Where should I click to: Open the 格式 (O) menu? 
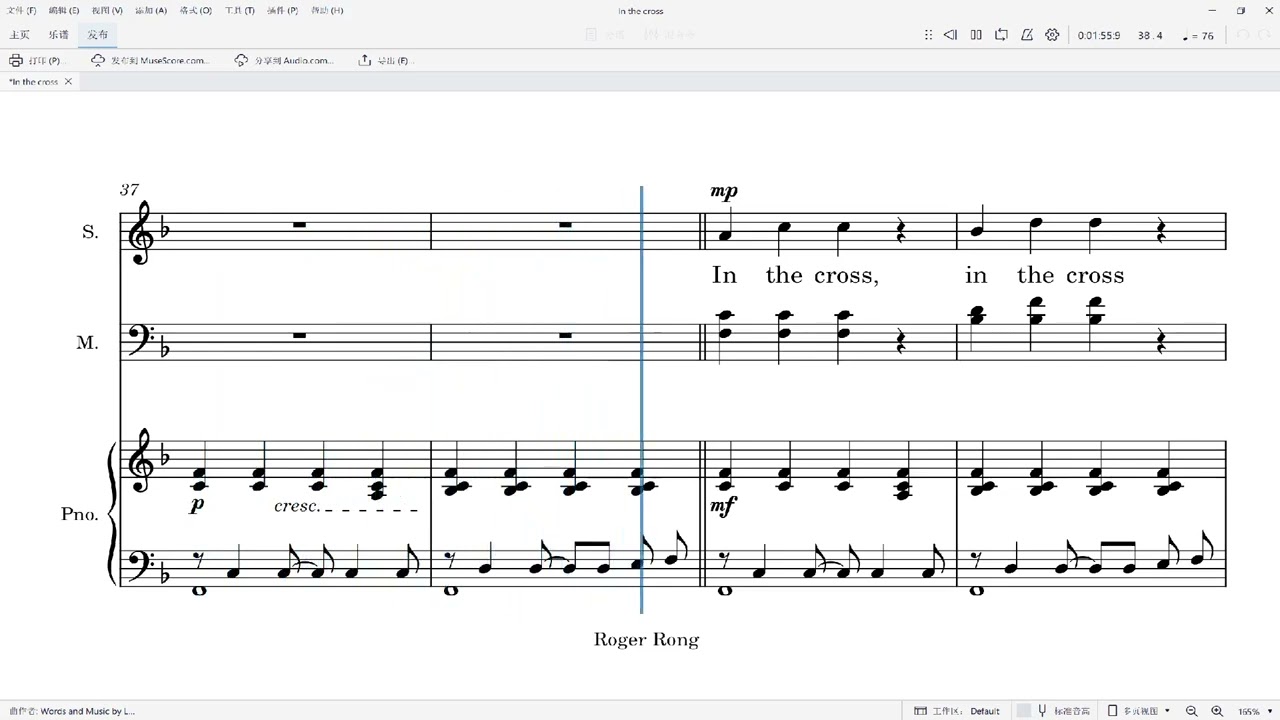(x=195, y=10)
